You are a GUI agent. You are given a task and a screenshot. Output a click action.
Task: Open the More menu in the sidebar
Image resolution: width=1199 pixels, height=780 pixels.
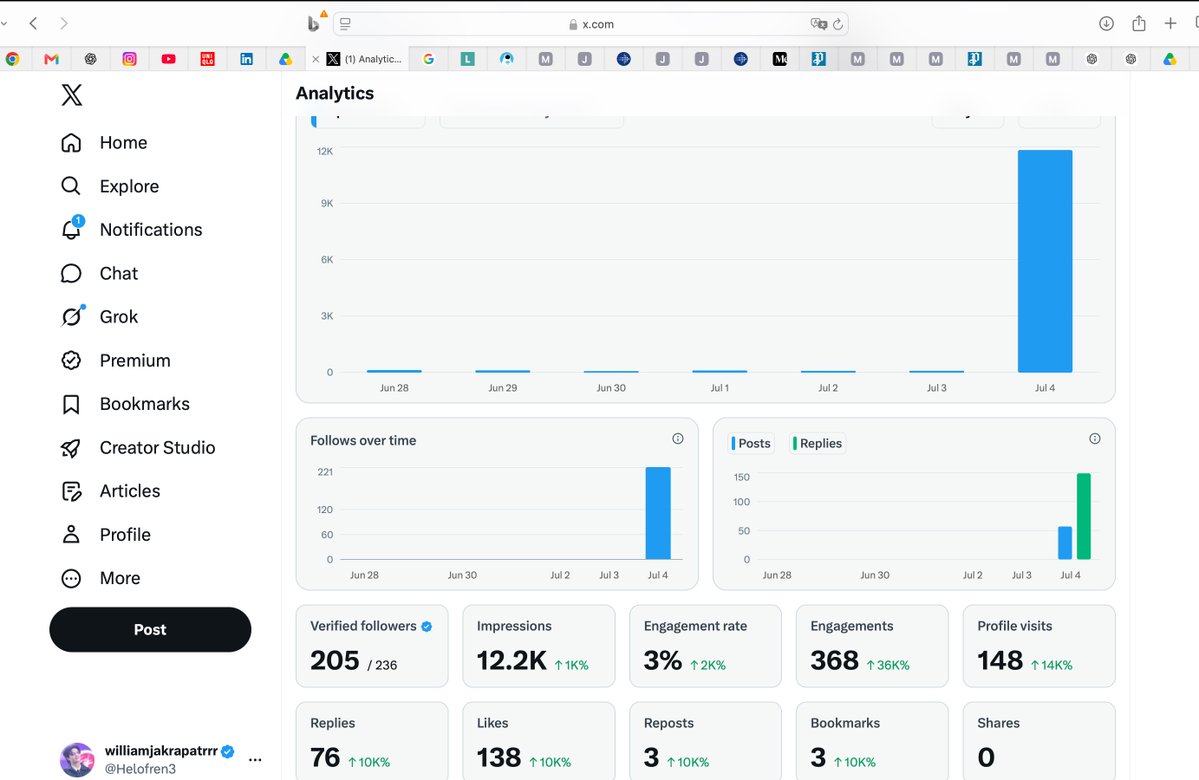[x=101, y=578]
